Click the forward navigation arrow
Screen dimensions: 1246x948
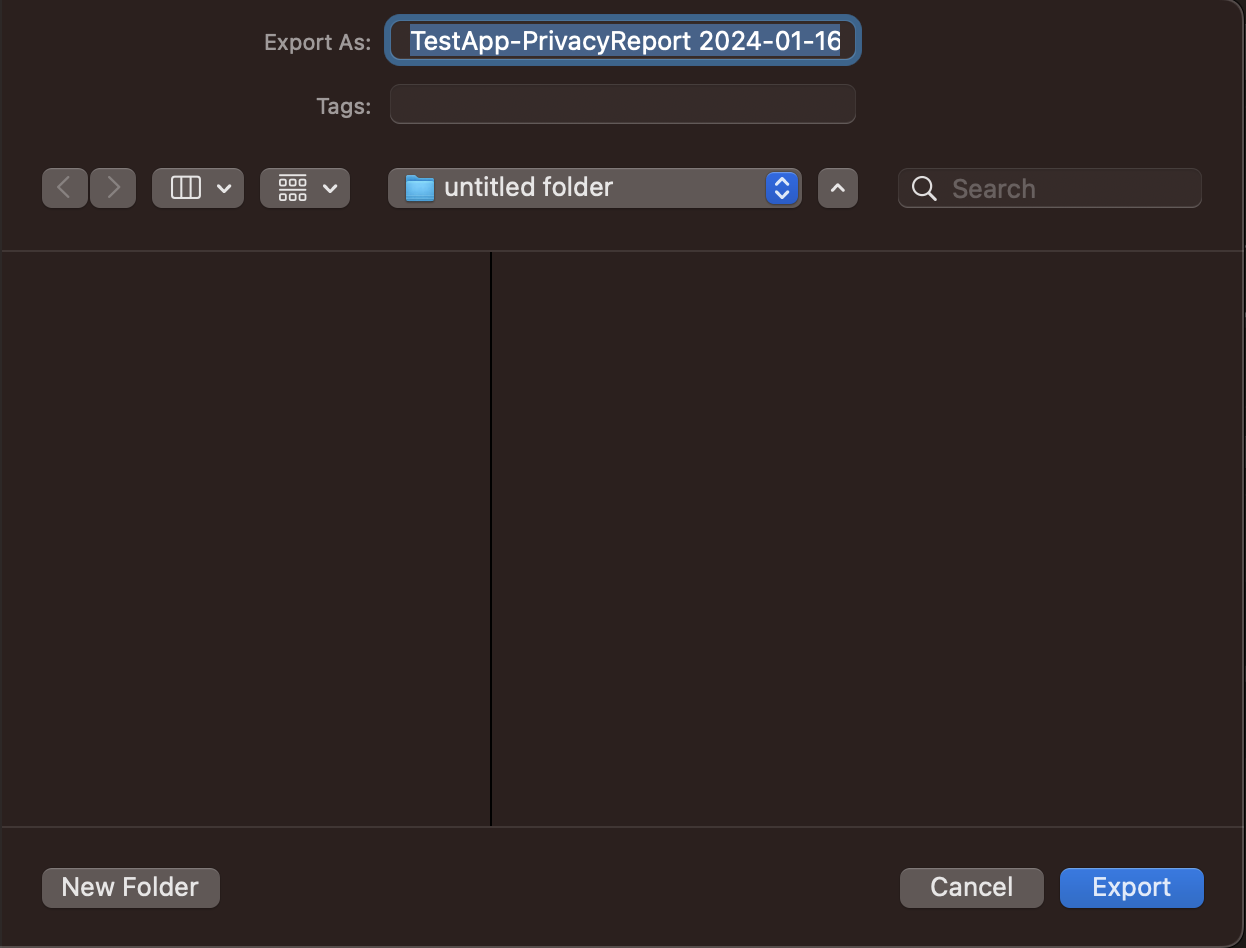tap(113, 188)
